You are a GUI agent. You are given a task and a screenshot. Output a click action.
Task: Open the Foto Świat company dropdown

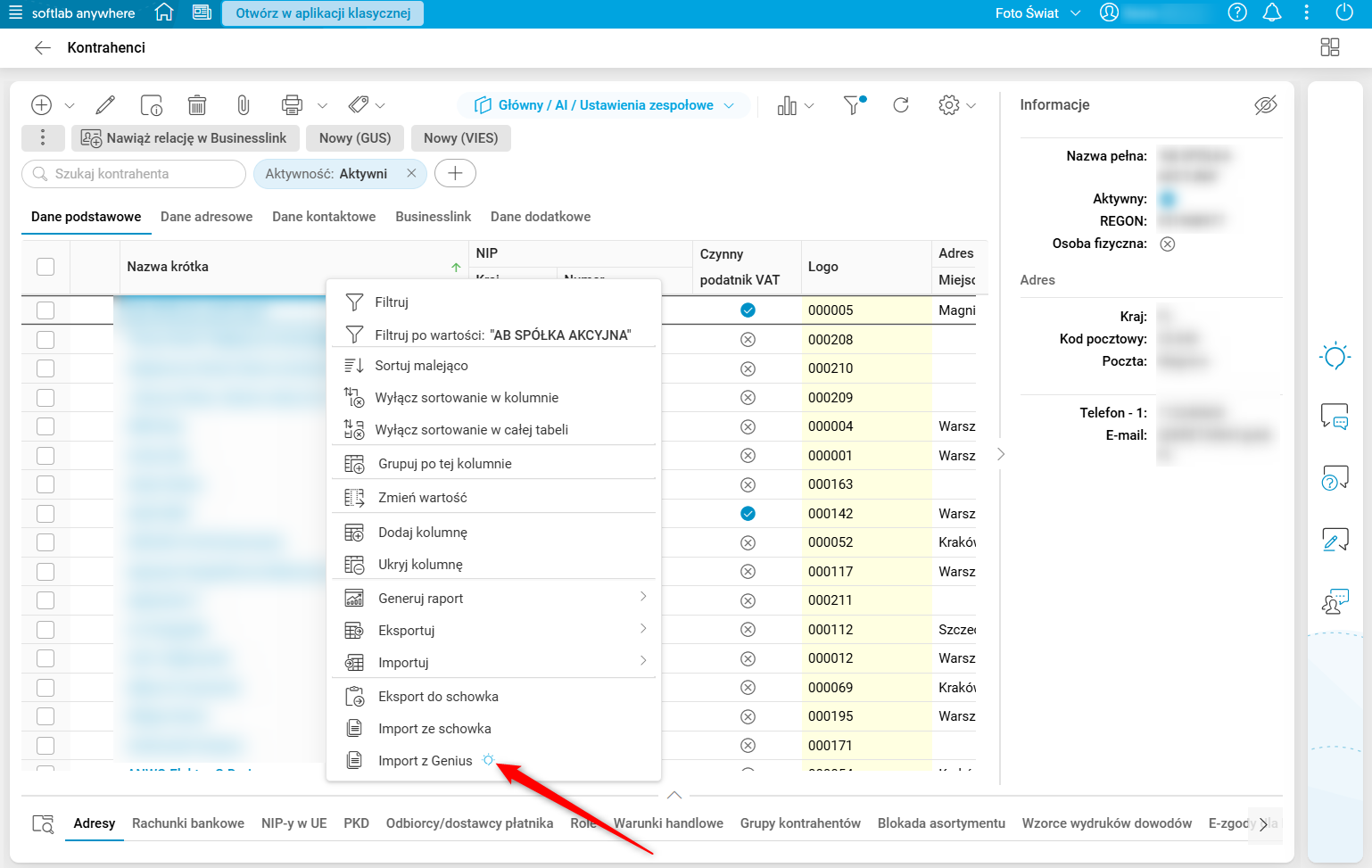1037,13
